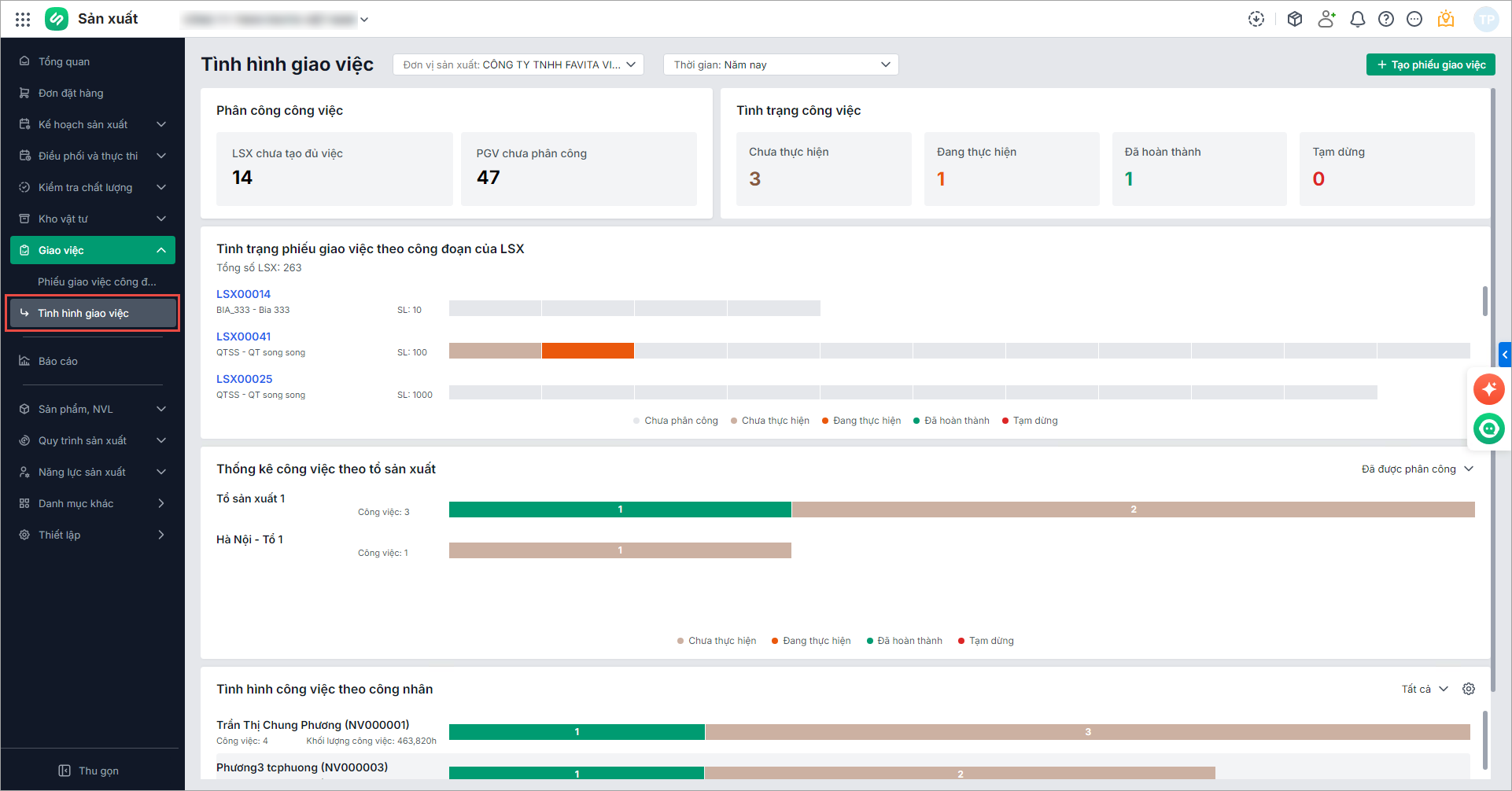This screenshot has height=791, width=1512.
Task: Toggle 'Tạm dừng' legend in LSX chart
Action: [x=1030, y=421]
